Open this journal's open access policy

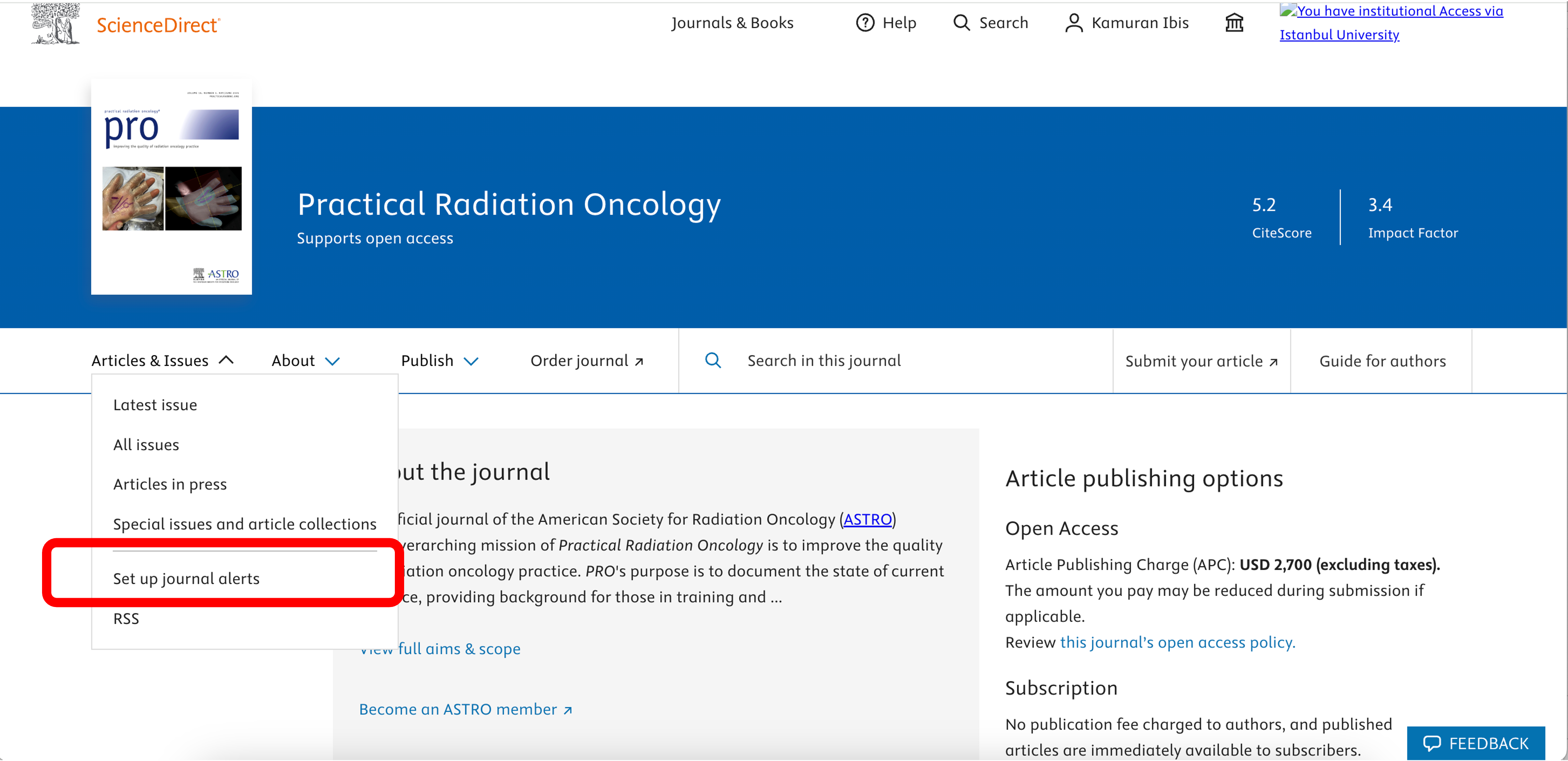click(1177, 642)
